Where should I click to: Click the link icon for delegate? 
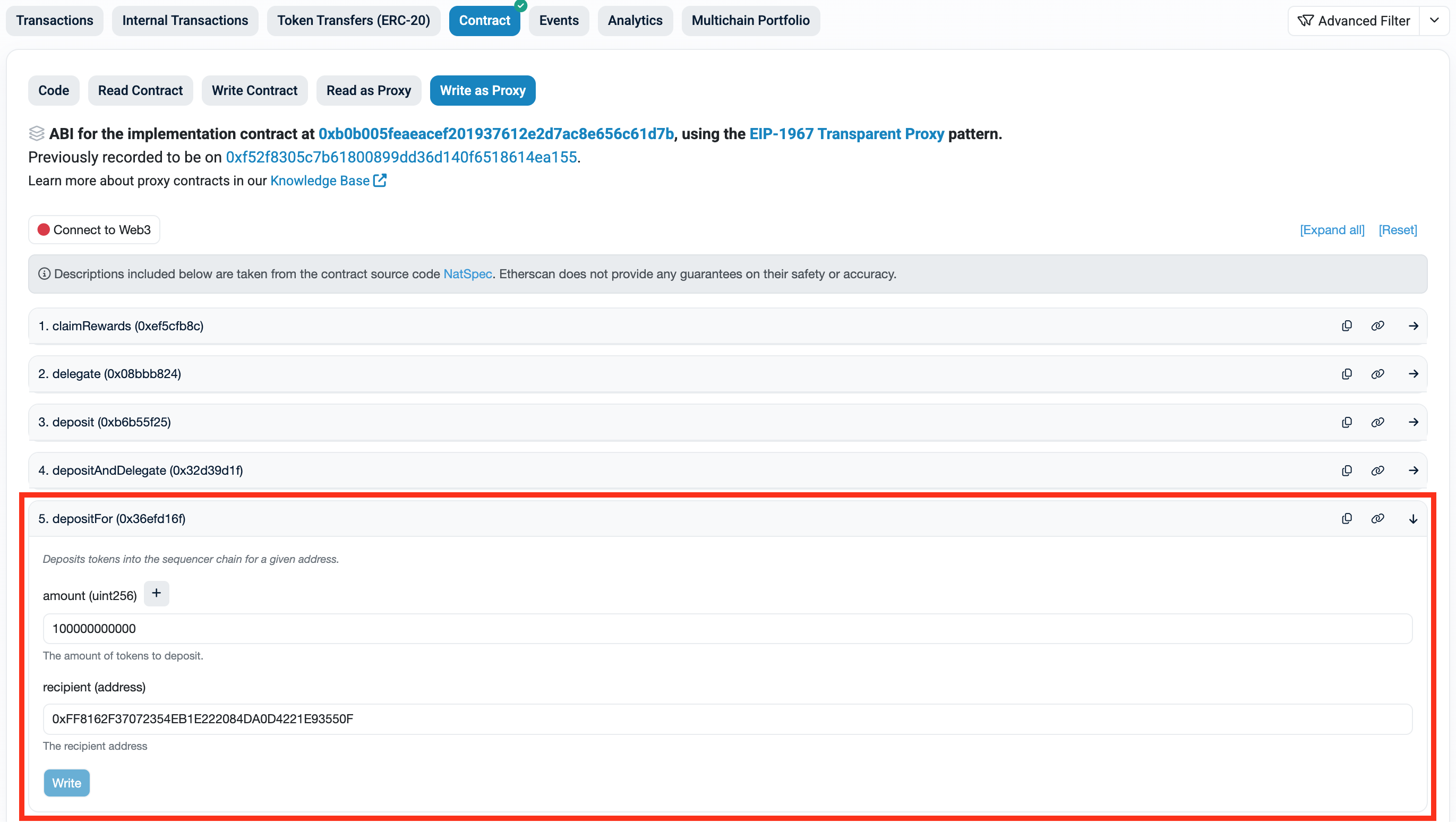tap(1378, 373)
